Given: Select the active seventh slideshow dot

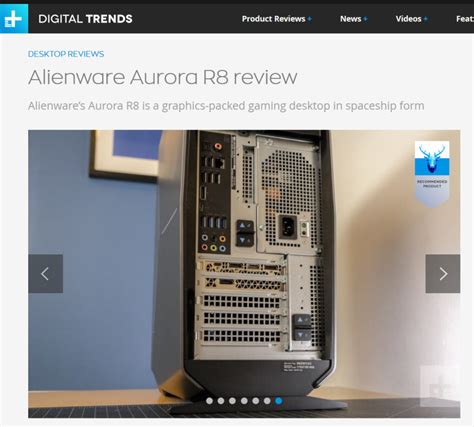Looking at the screenshot, I should pyautogui.click(x=279, y=401).
